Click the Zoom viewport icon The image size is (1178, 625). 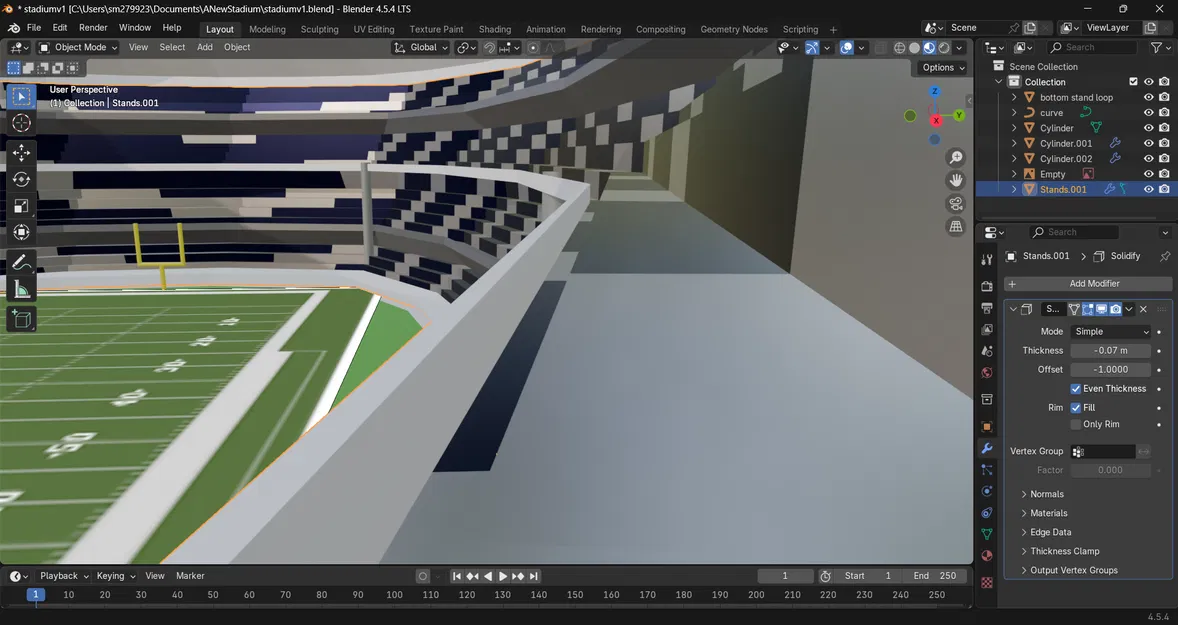[956, 157]
